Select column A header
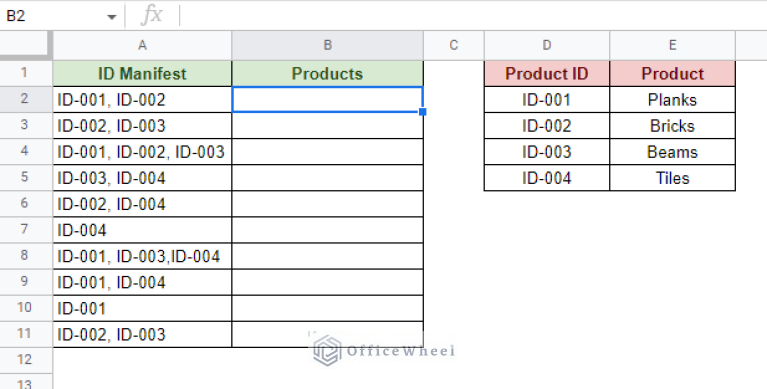 (142, 46)
